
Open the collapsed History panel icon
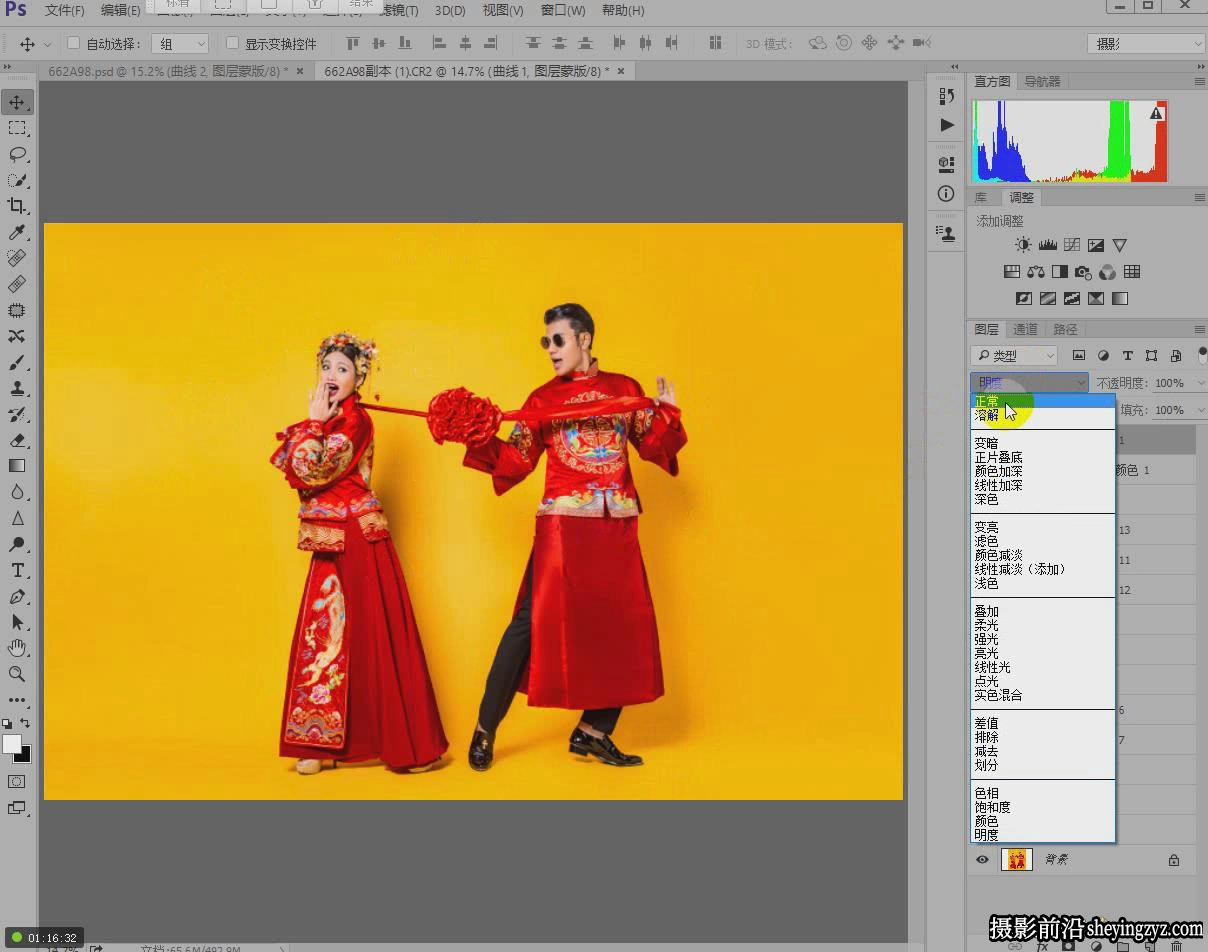click(x=946, y=96)
